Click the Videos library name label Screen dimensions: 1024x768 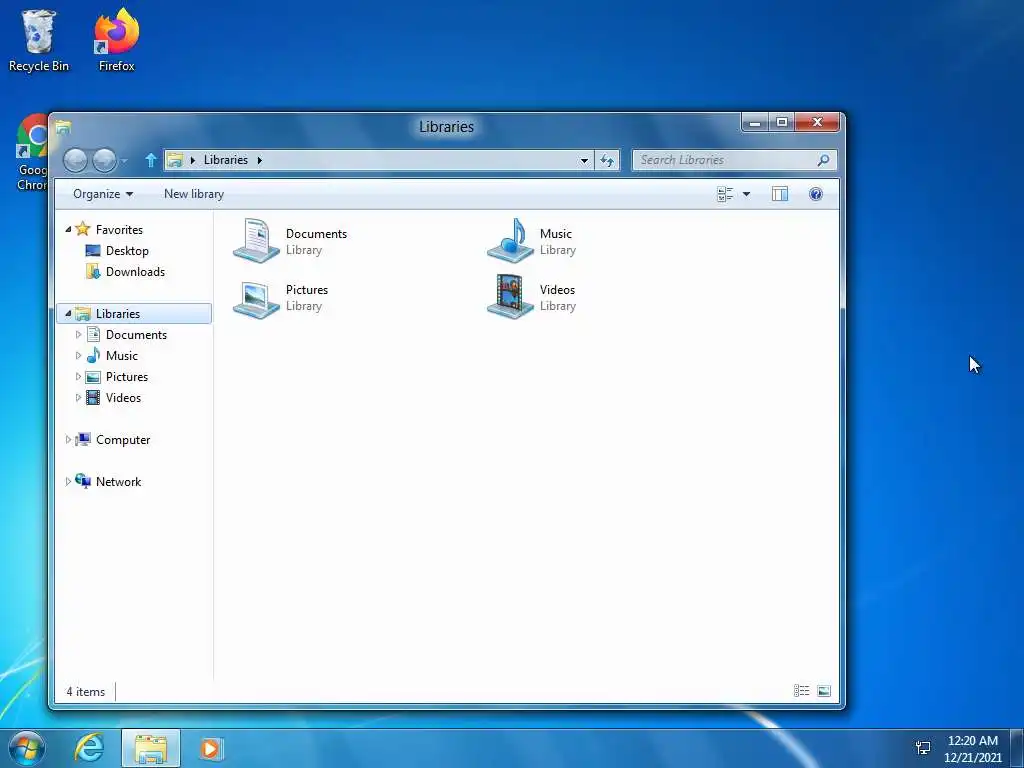tap(557, 290)
